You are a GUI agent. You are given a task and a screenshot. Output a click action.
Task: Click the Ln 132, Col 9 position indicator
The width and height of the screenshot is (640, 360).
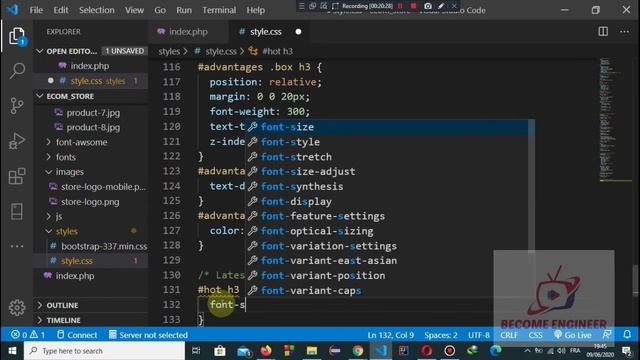pos(391,335)
